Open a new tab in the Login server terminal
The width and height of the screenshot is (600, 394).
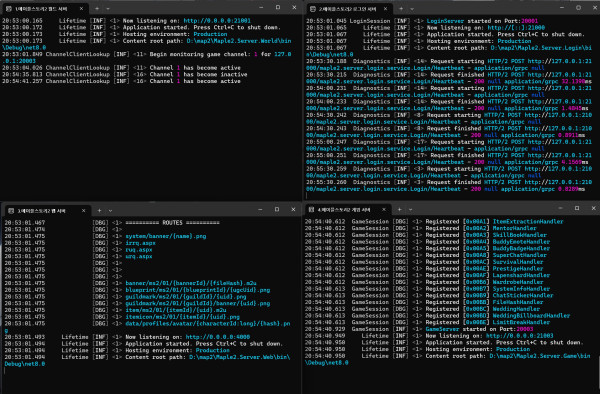pyautogui.click(x=401, y=9)
